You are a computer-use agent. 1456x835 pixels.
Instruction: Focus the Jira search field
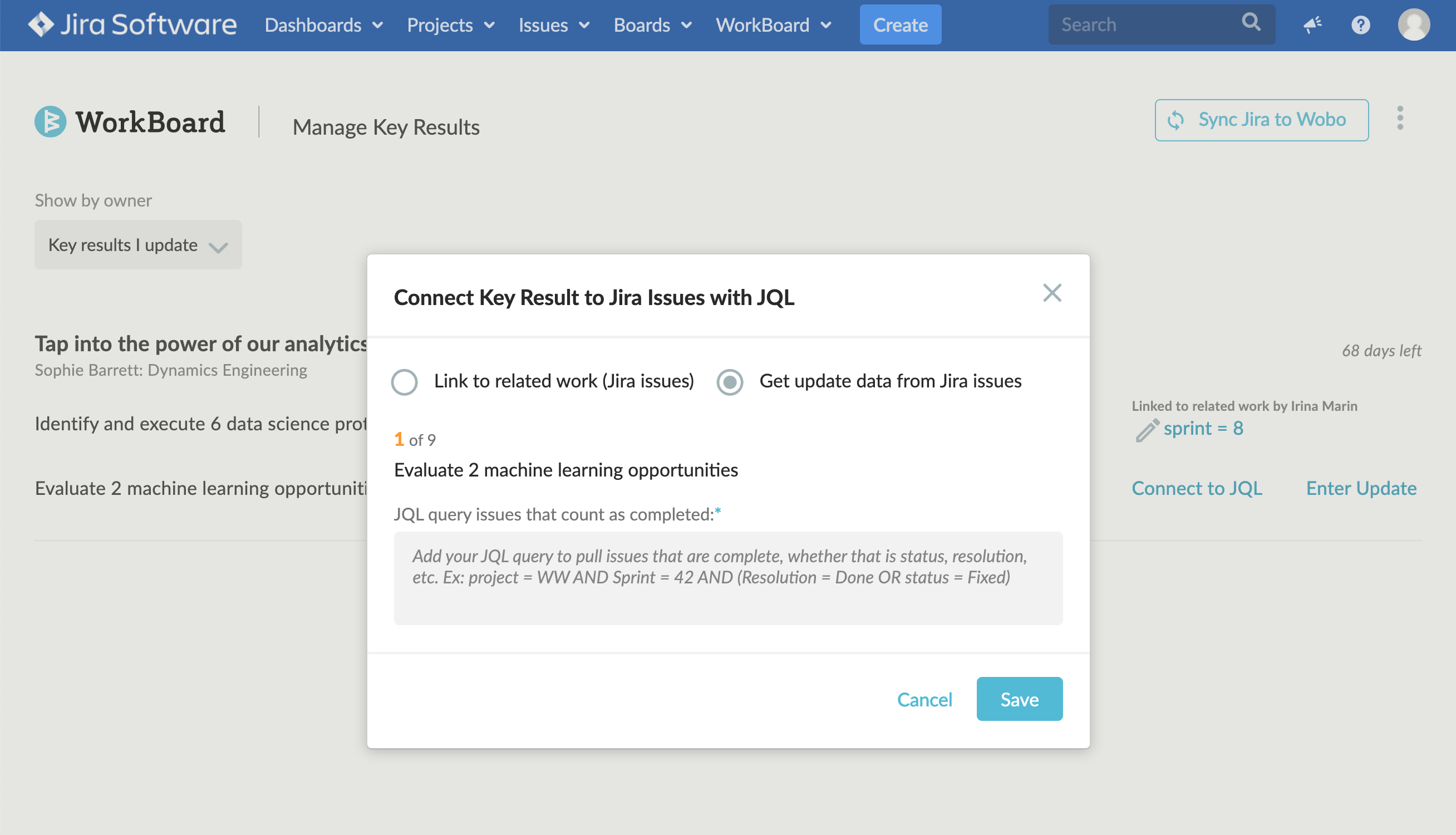[x=1162, y=24]
